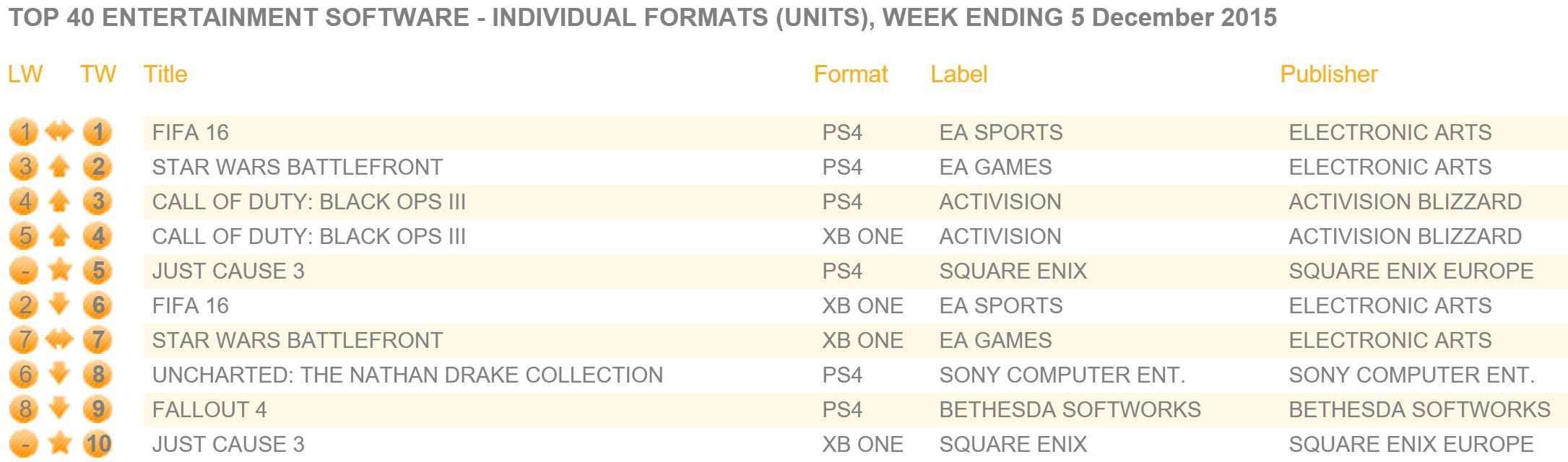This screenshot has width=1568, height=462.
Task: Click the no-change arrows icon for Star Wars Battlefront XB ONE
Action: click(x=59, y=340)
